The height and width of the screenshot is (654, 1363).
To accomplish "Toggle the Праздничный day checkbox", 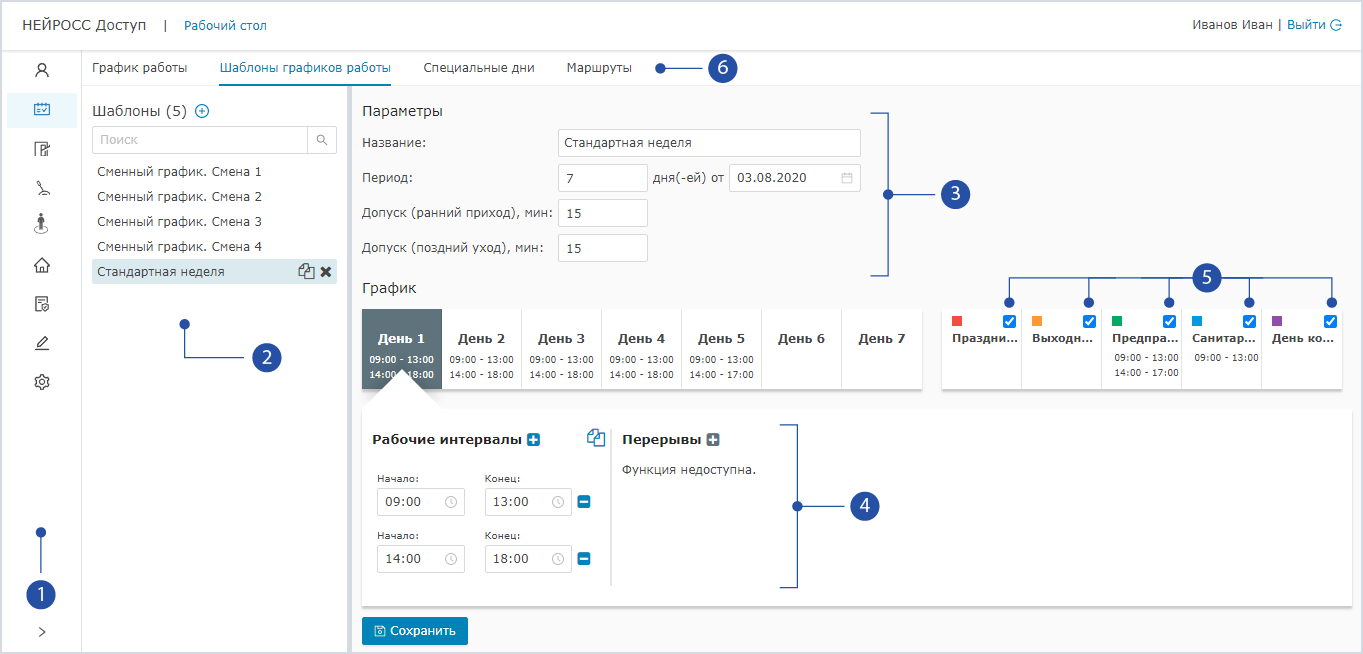I will (x=1009, y=321).
